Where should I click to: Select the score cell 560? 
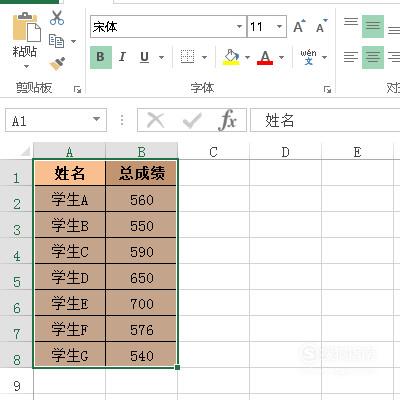142,199
